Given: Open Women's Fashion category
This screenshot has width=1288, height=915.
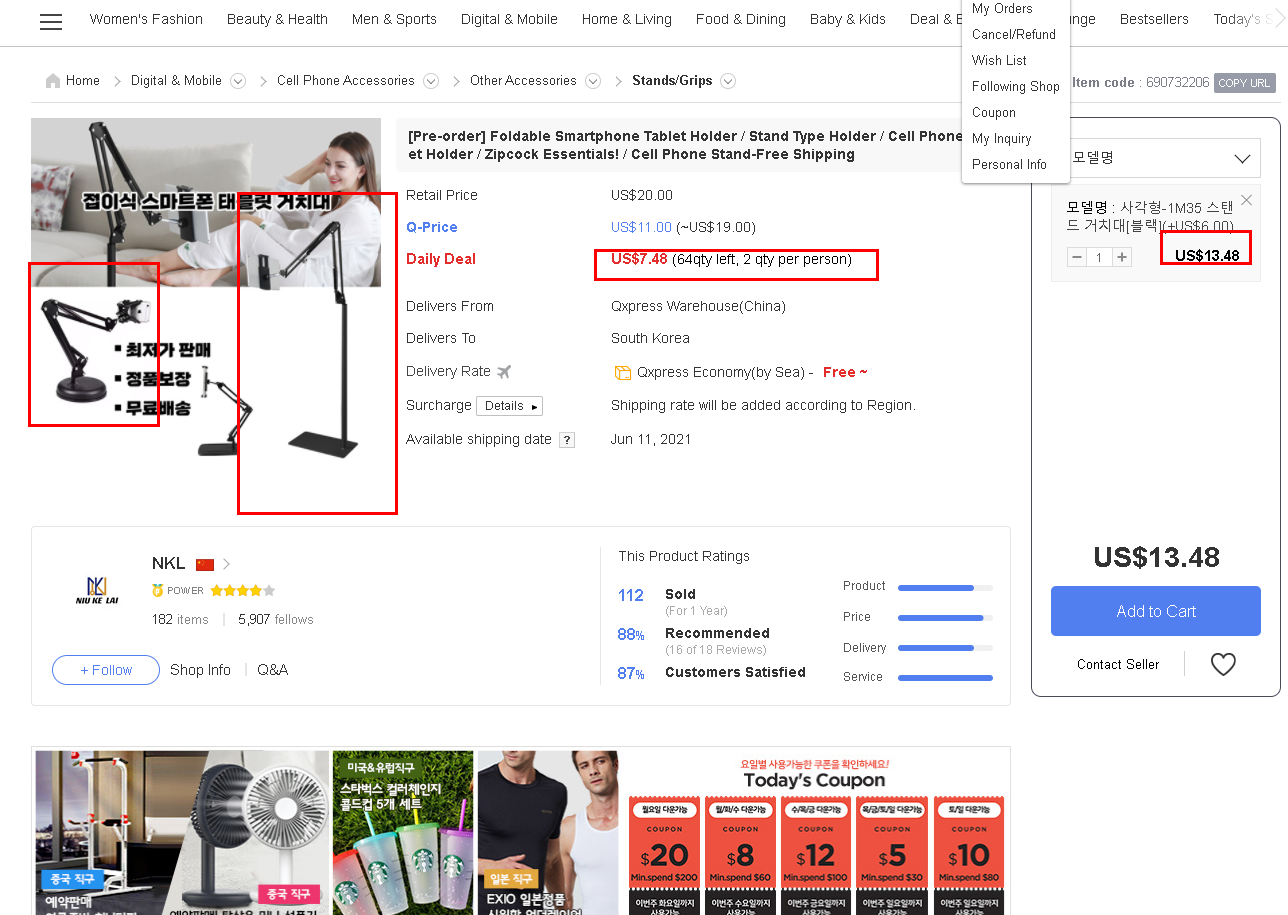Looking at the screenshot, I should pos(146,19).
